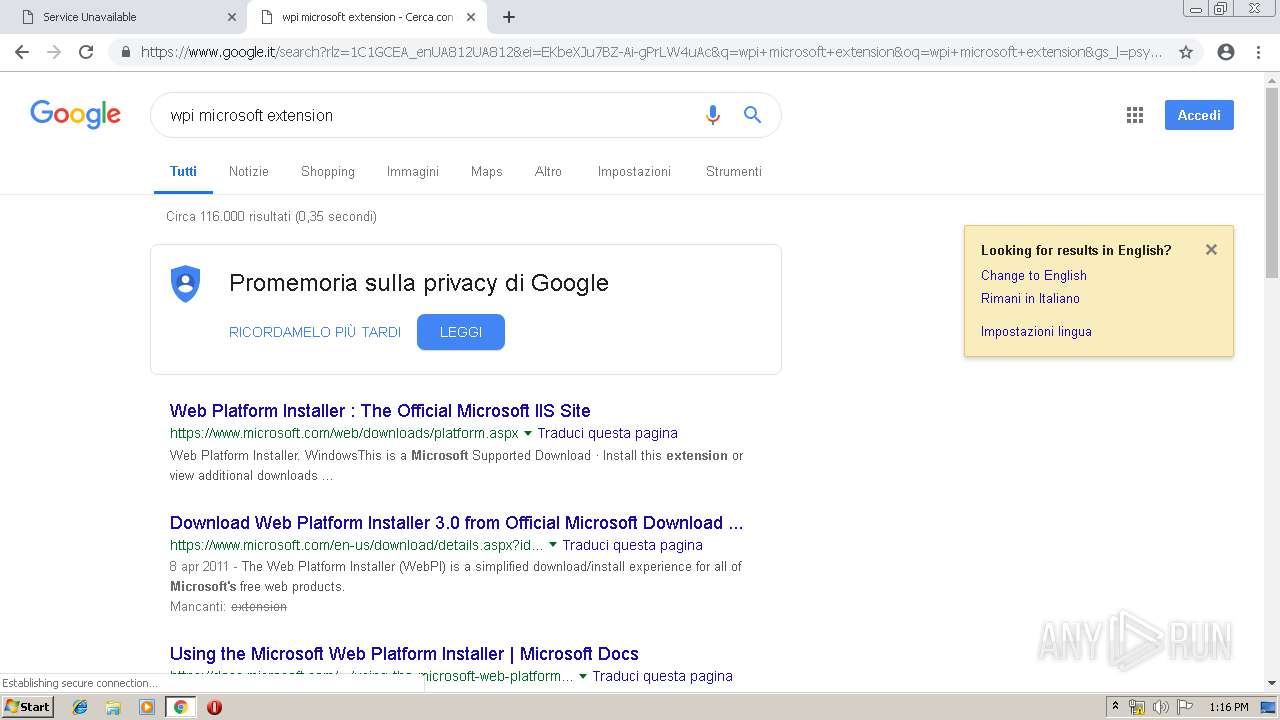This screenshot has height=720, width=1280.
Task: Open Impostazioni search settings
Action: 635,172
